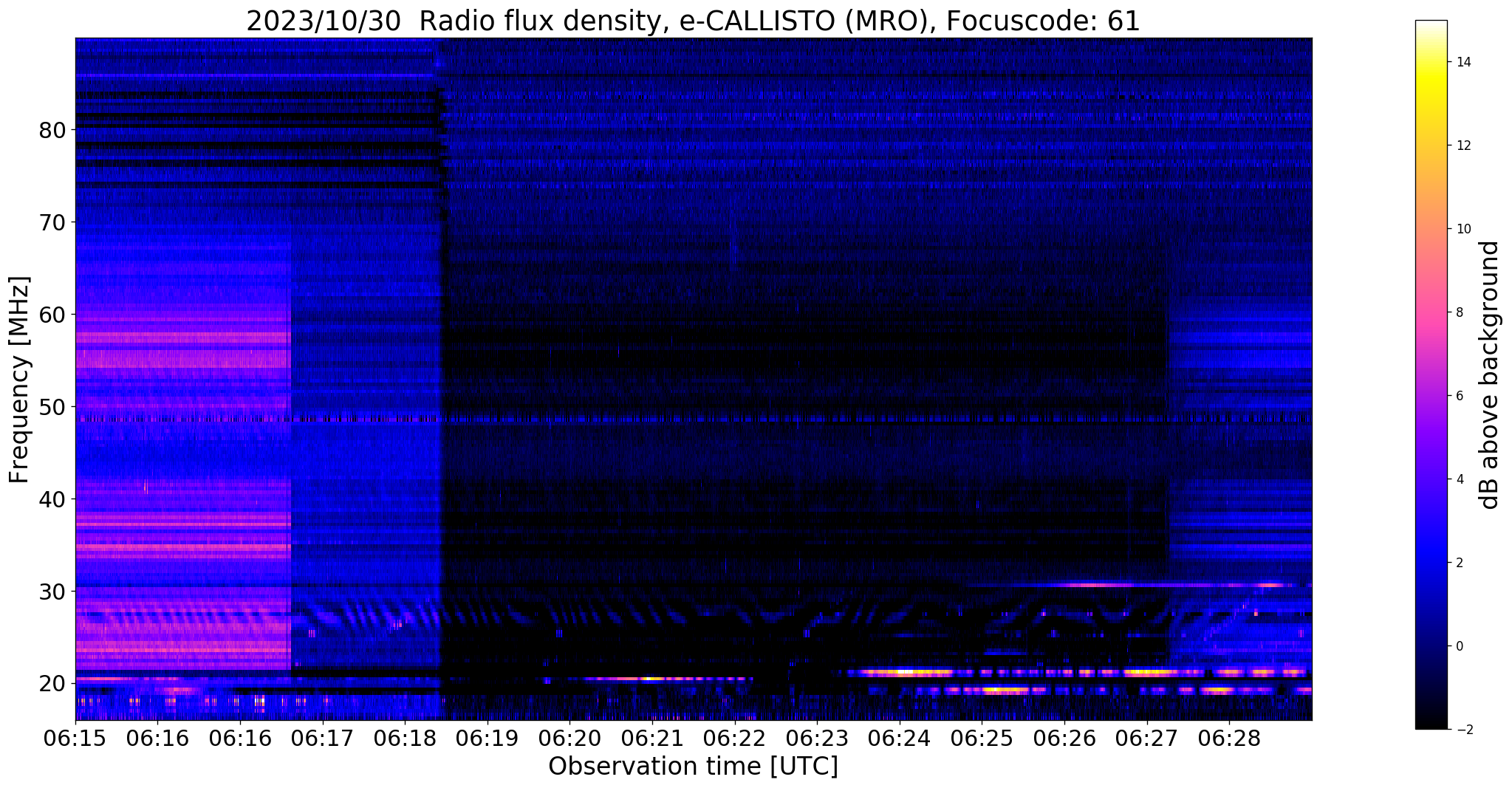1512x788 pixels.
Task: Click the colorbar tick label 0
Action: coord(1458,646)
